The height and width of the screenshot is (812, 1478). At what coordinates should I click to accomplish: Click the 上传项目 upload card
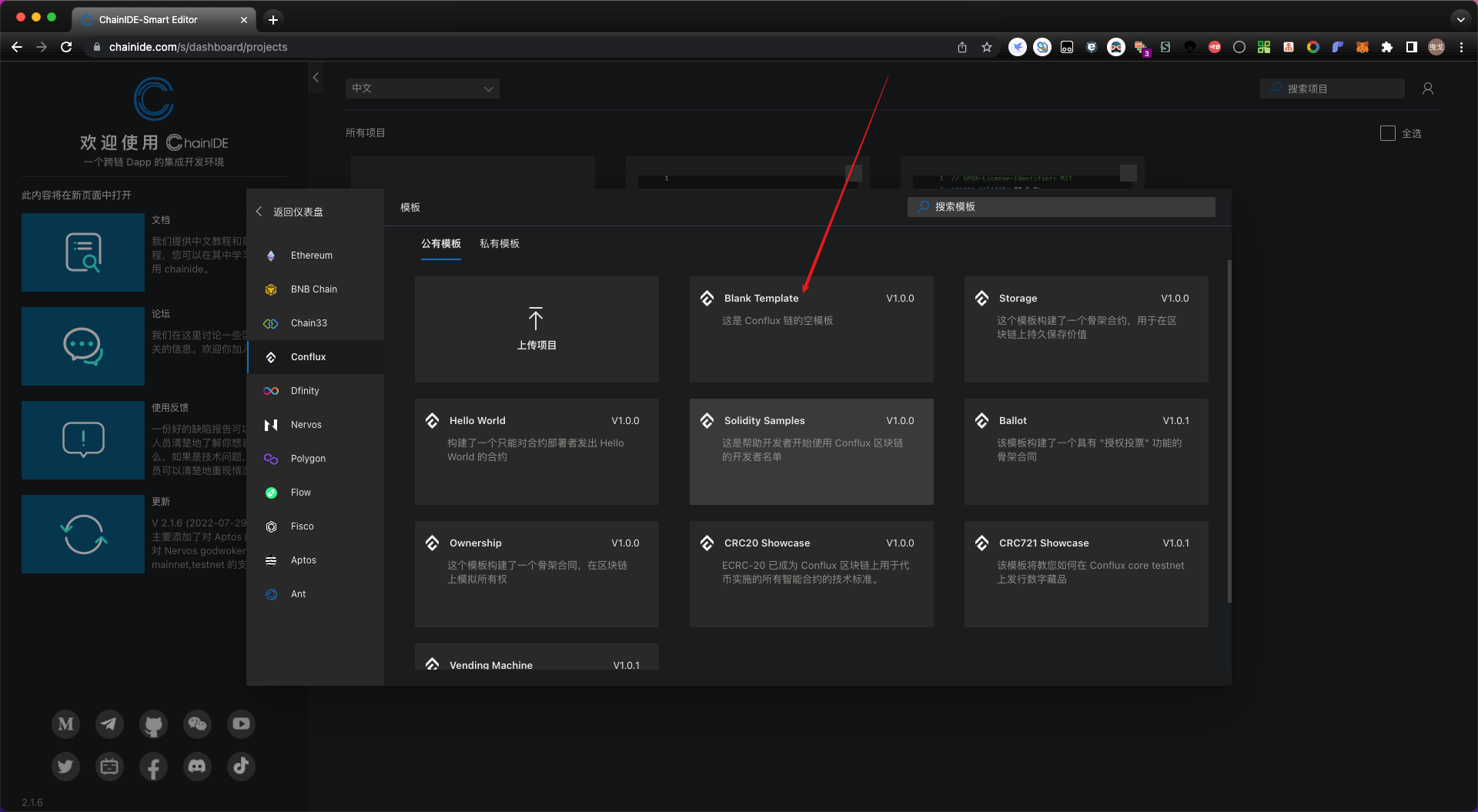click(x=537, y=329)
